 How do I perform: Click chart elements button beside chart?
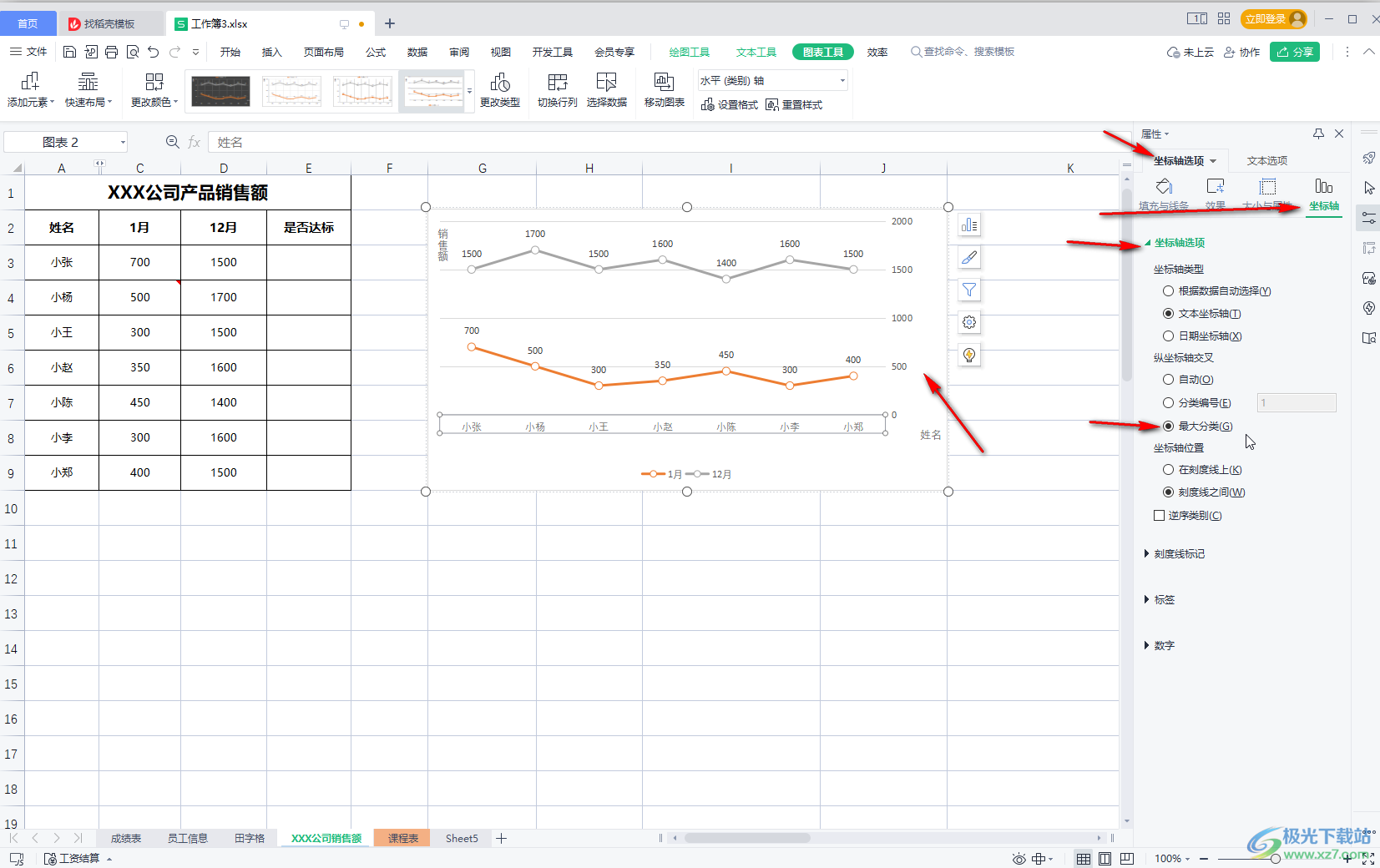click(x=969, y=225)
